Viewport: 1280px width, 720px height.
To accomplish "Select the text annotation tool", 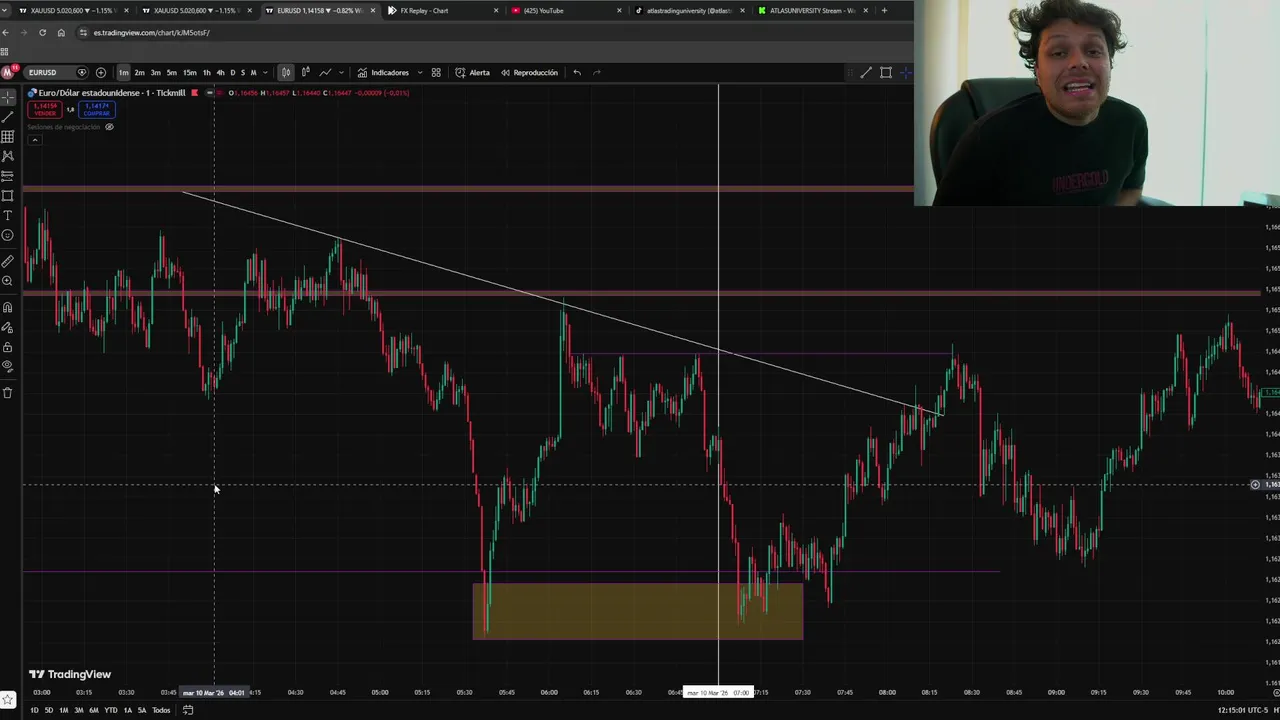I will pyautogui.click(x=7, y=215).
